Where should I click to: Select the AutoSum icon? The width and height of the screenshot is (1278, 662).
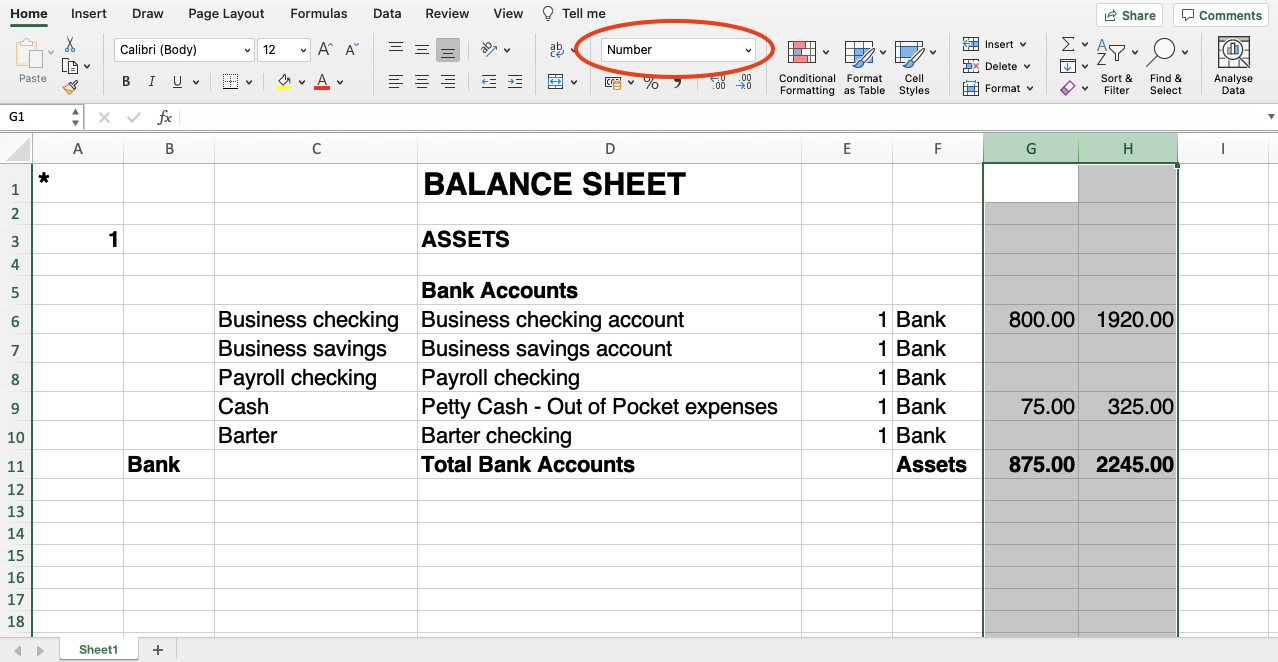(1068, 43)
